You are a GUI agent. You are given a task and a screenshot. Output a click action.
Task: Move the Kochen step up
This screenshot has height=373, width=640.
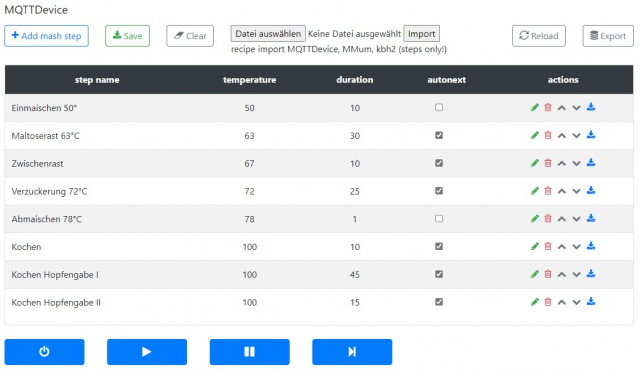(x=562, y=246)
